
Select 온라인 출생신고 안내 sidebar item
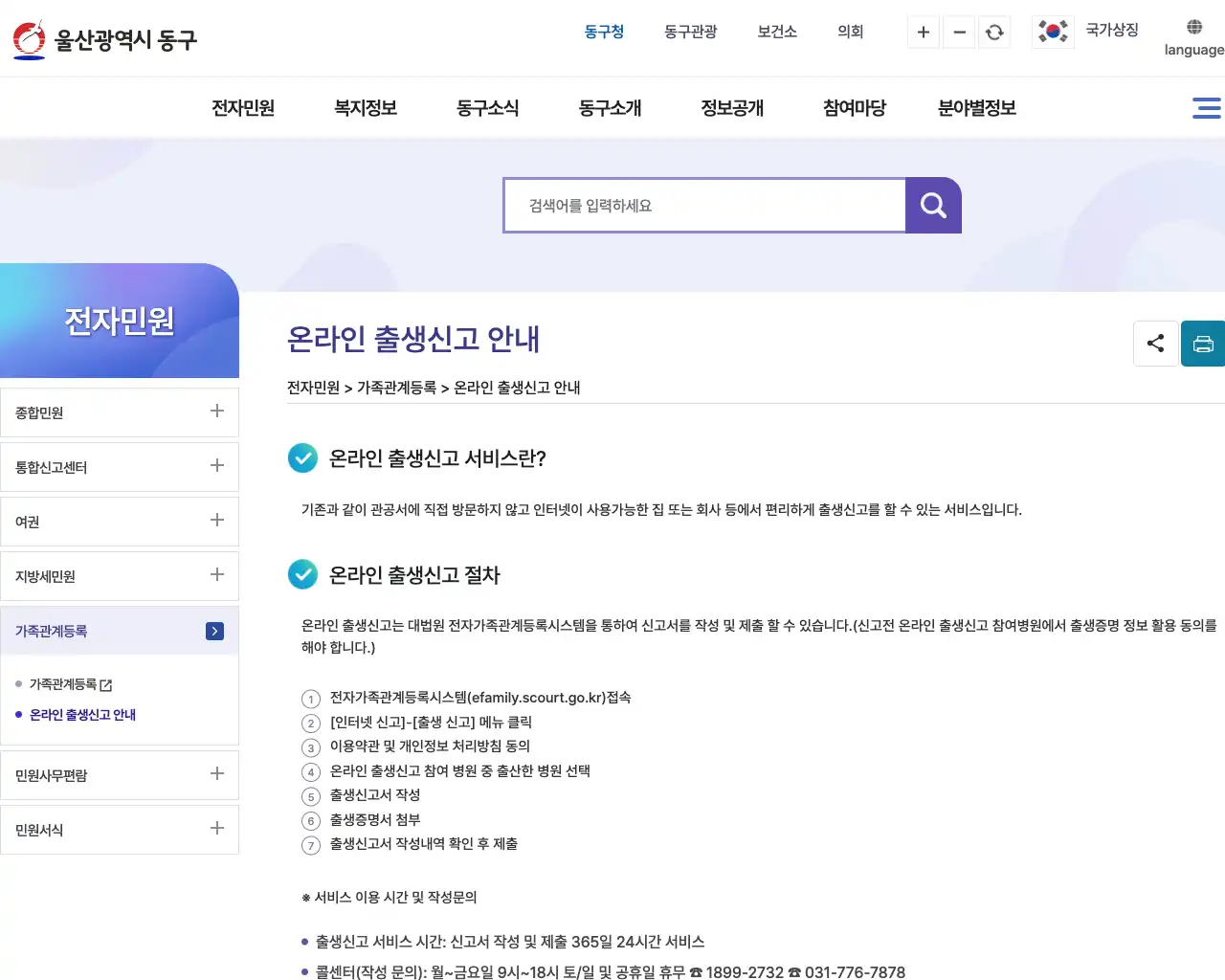tap(82, 715)
